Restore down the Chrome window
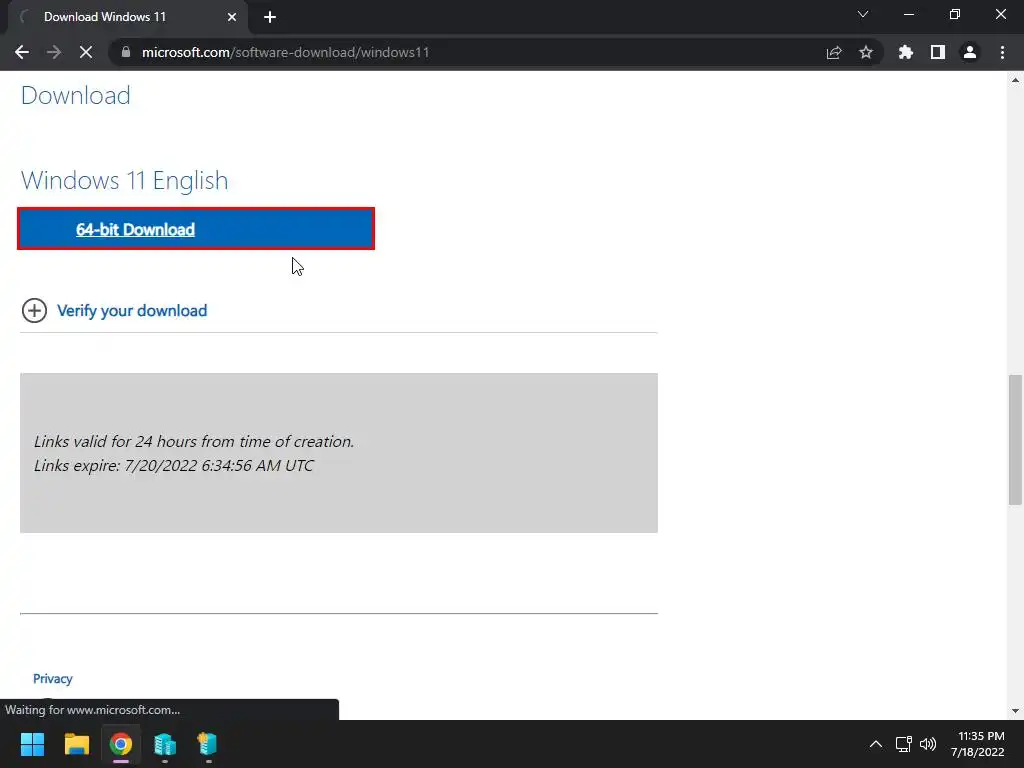Screen dimensions: 1024x768 [955, 14]
